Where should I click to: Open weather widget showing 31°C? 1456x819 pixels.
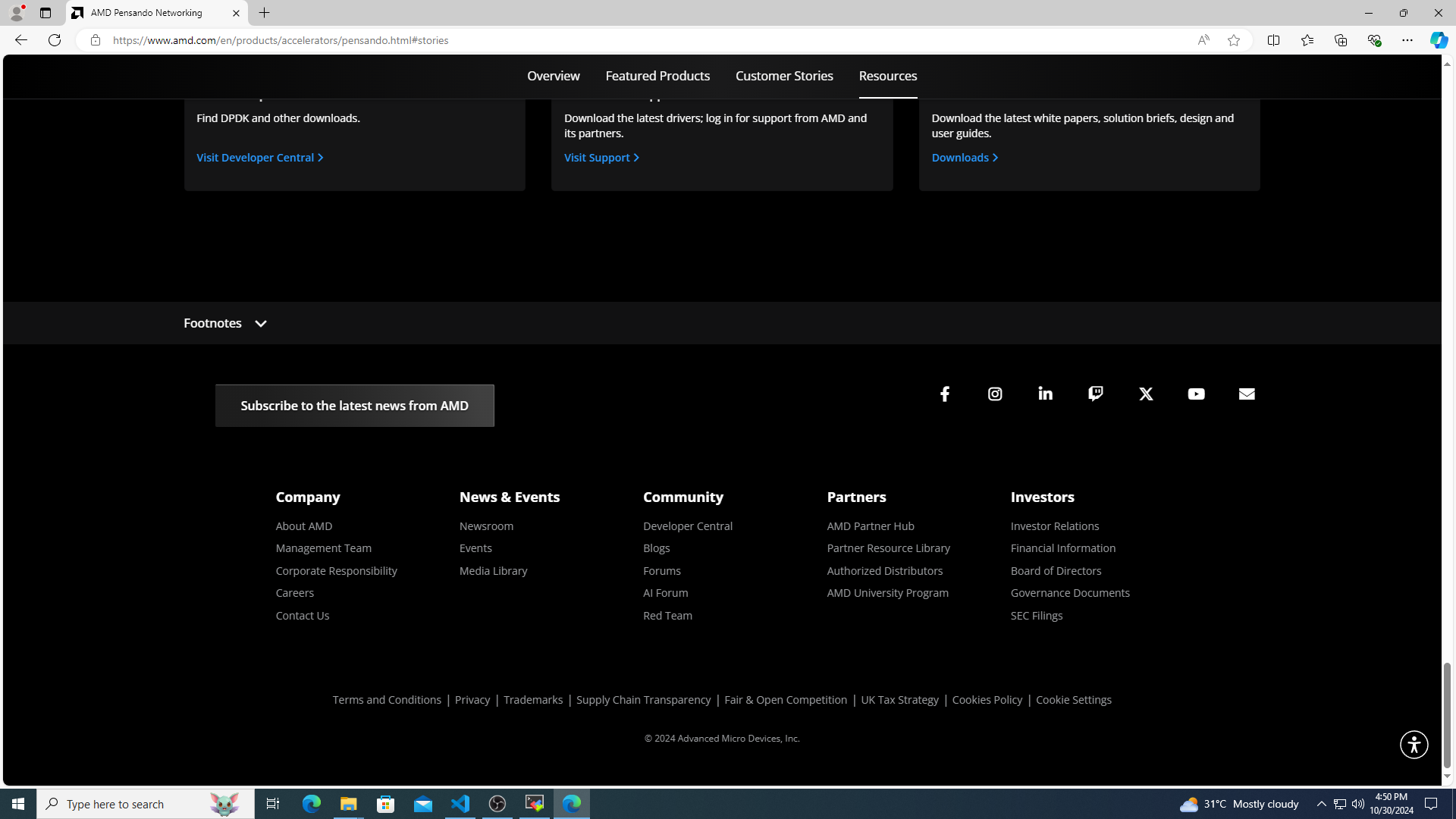1240,804
